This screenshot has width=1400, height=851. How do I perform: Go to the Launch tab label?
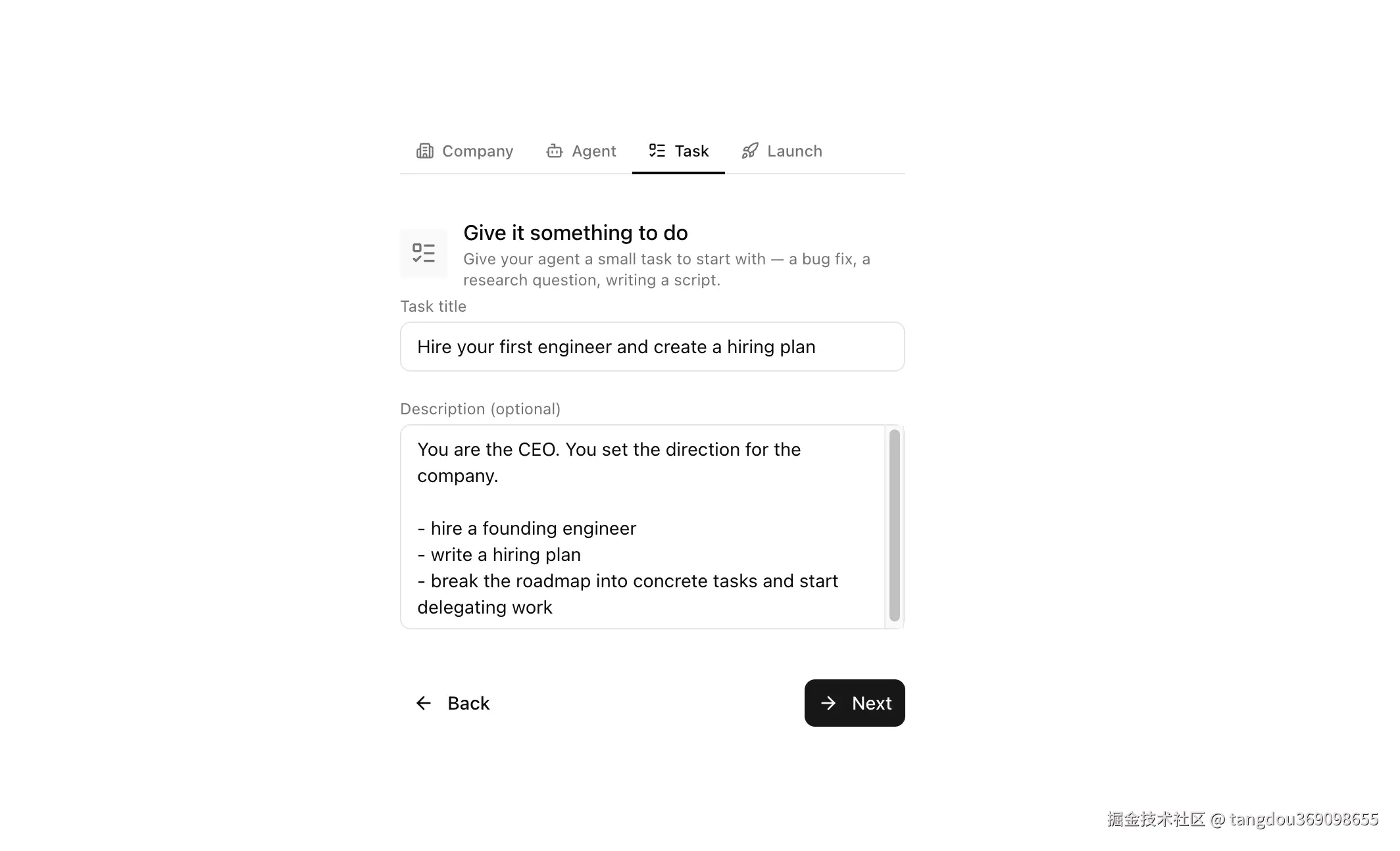tap(794, 151)
